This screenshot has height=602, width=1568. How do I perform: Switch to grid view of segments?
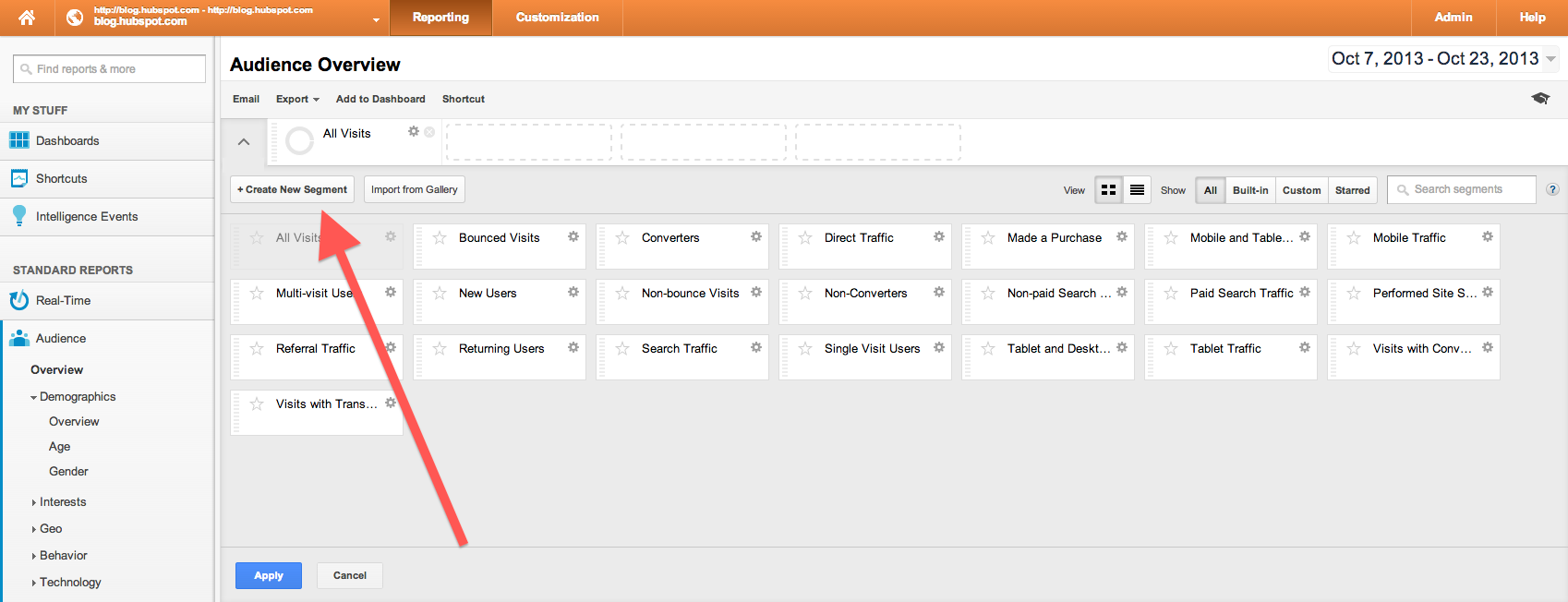pos(1108,190)
